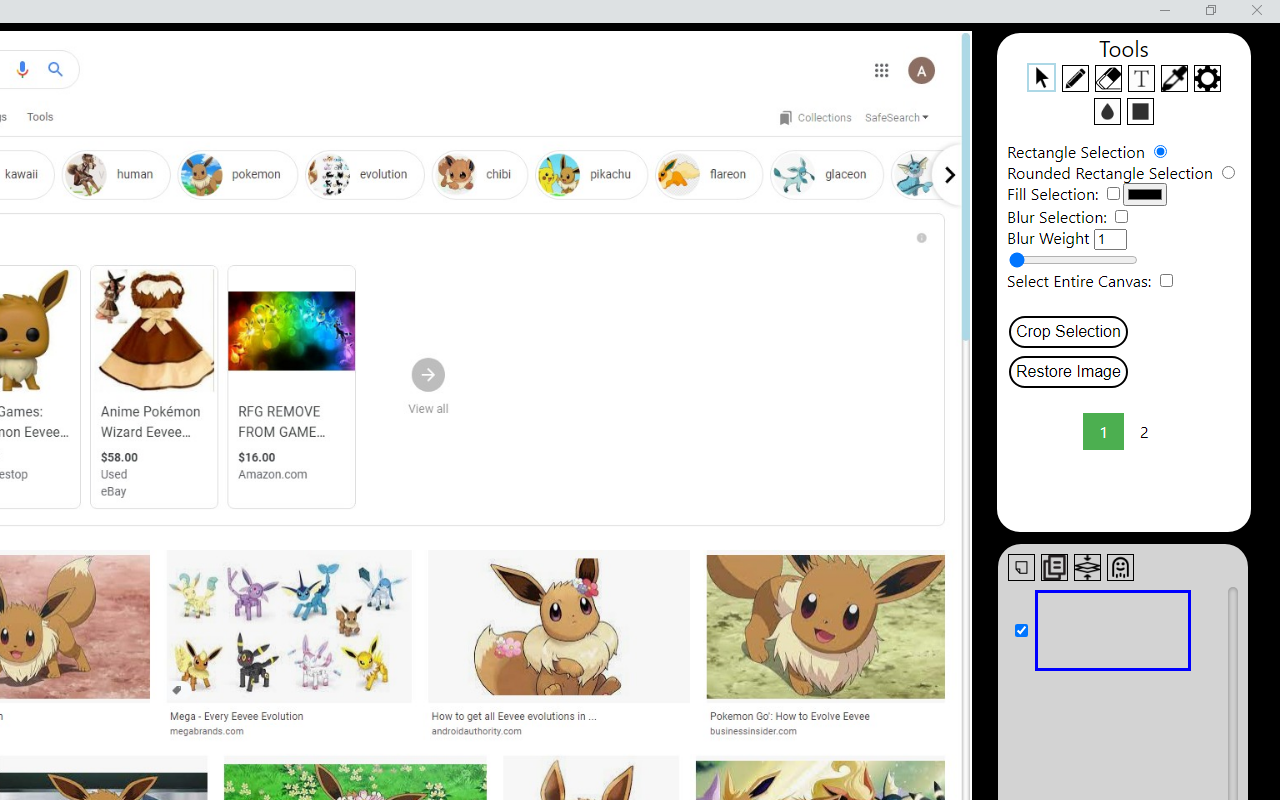The height and width of the screenshot is (800, 1280).
Task: Open the account avatar 'A'
Action: click(x=921, y=70)
